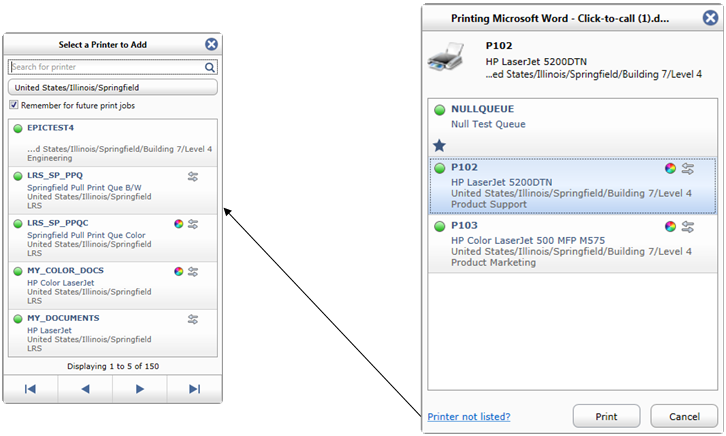This screenshot has height=436, width=726.
Task: Click the Cancel button
Action: pyautogui.click(x=684, y=416)
